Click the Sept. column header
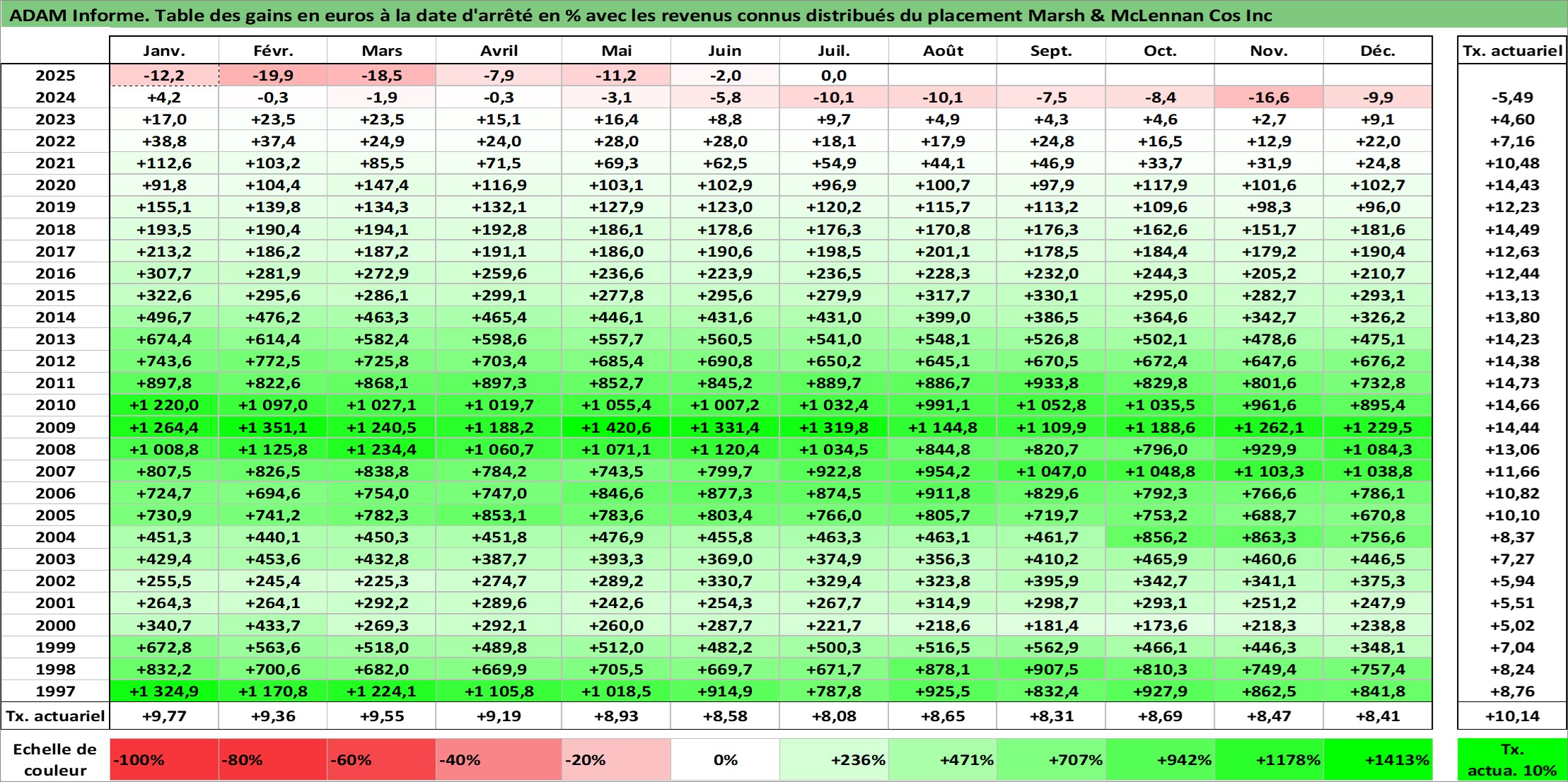The image size is (1568, 782). pyautogui.click(x=1052, y=51)
